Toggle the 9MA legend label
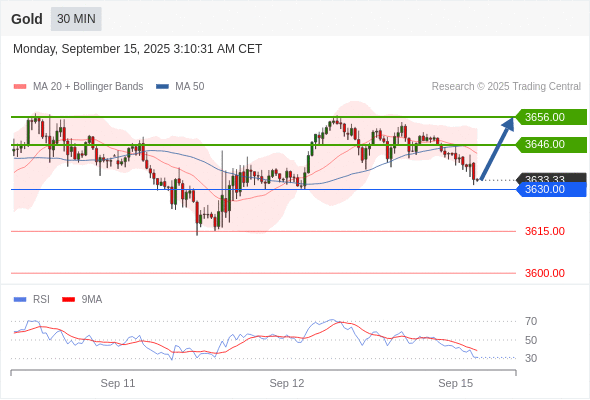The image size is (590, 400). [92, 300]
